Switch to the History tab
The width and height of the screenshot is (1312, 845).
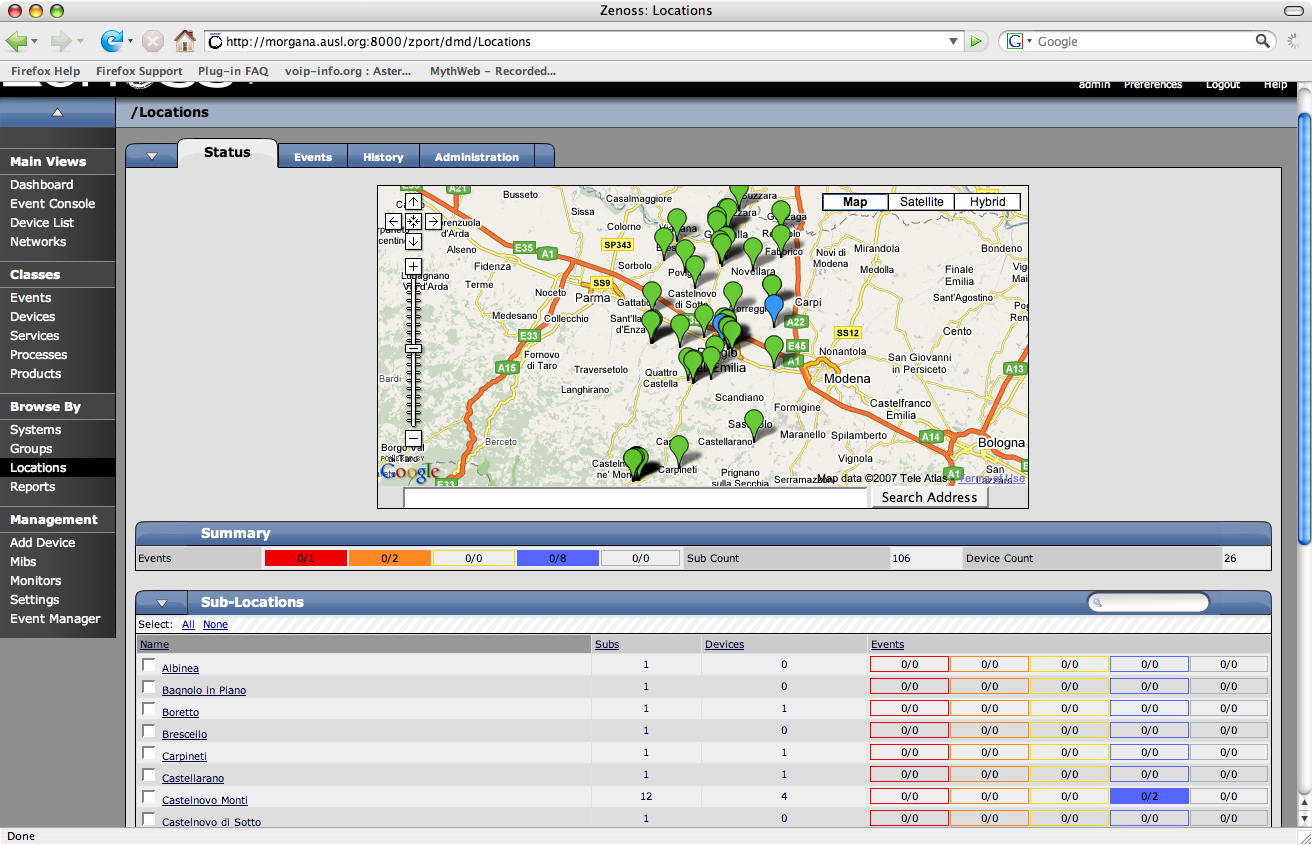383,157
